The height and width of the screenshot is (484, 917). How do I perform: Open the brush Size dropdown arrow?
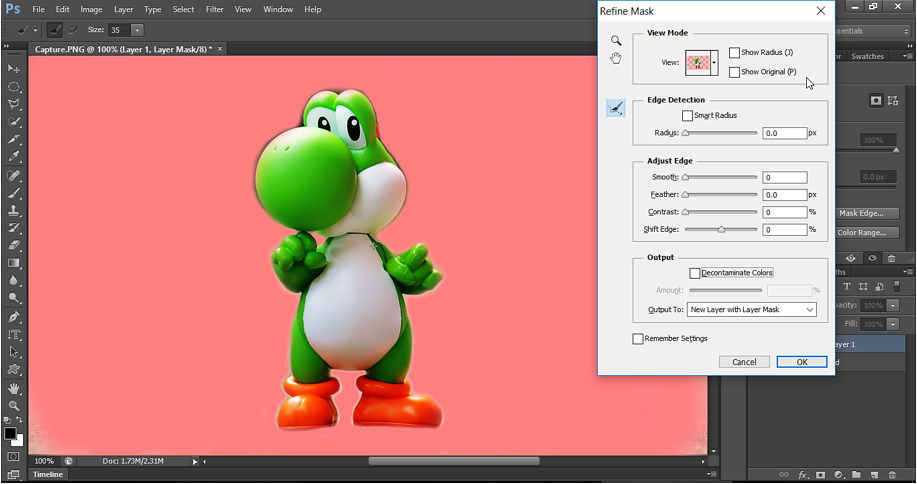[x=137, y=30]
